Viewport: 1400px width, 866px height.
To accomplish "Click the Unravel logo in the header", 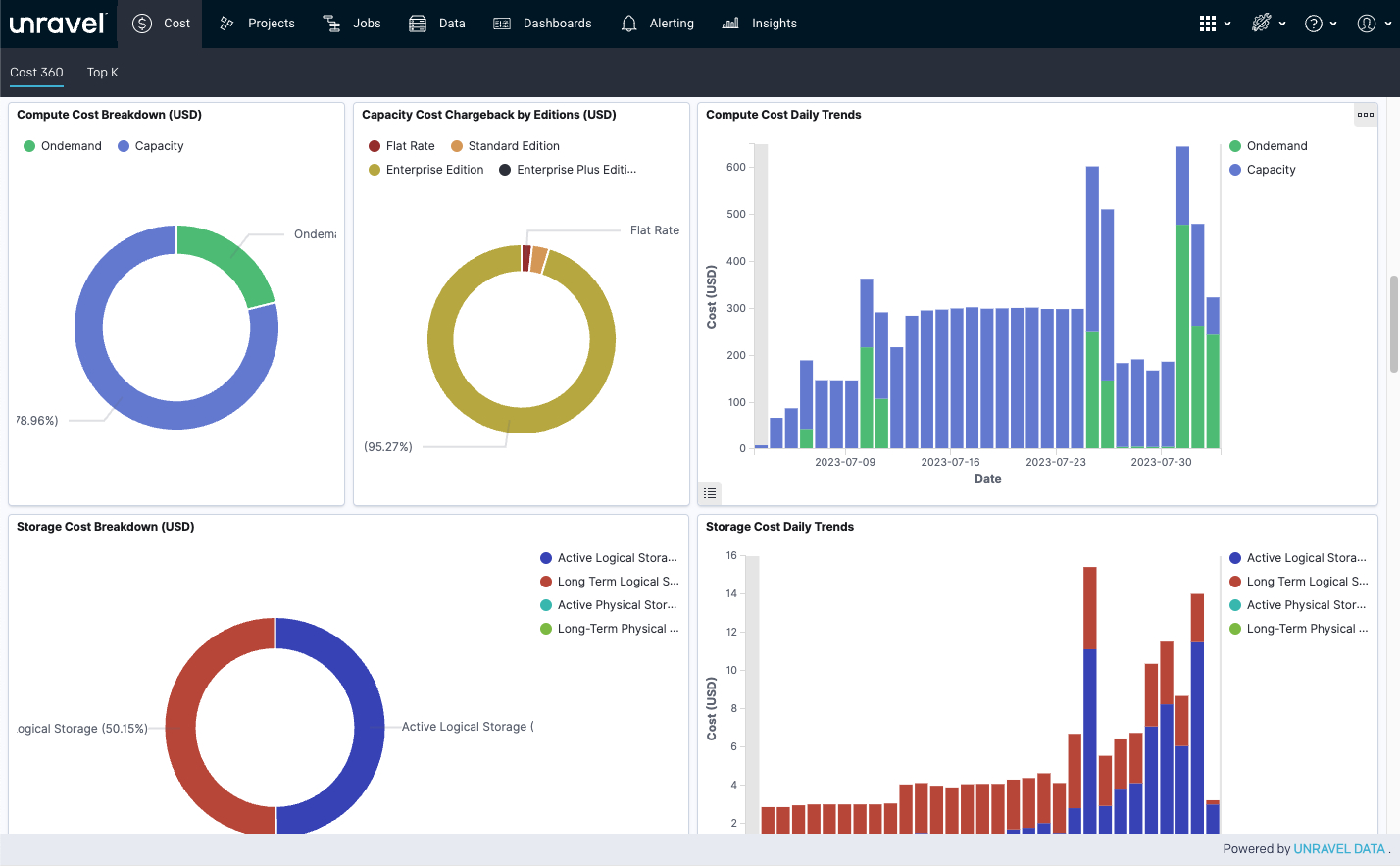I will click(57, 24).
